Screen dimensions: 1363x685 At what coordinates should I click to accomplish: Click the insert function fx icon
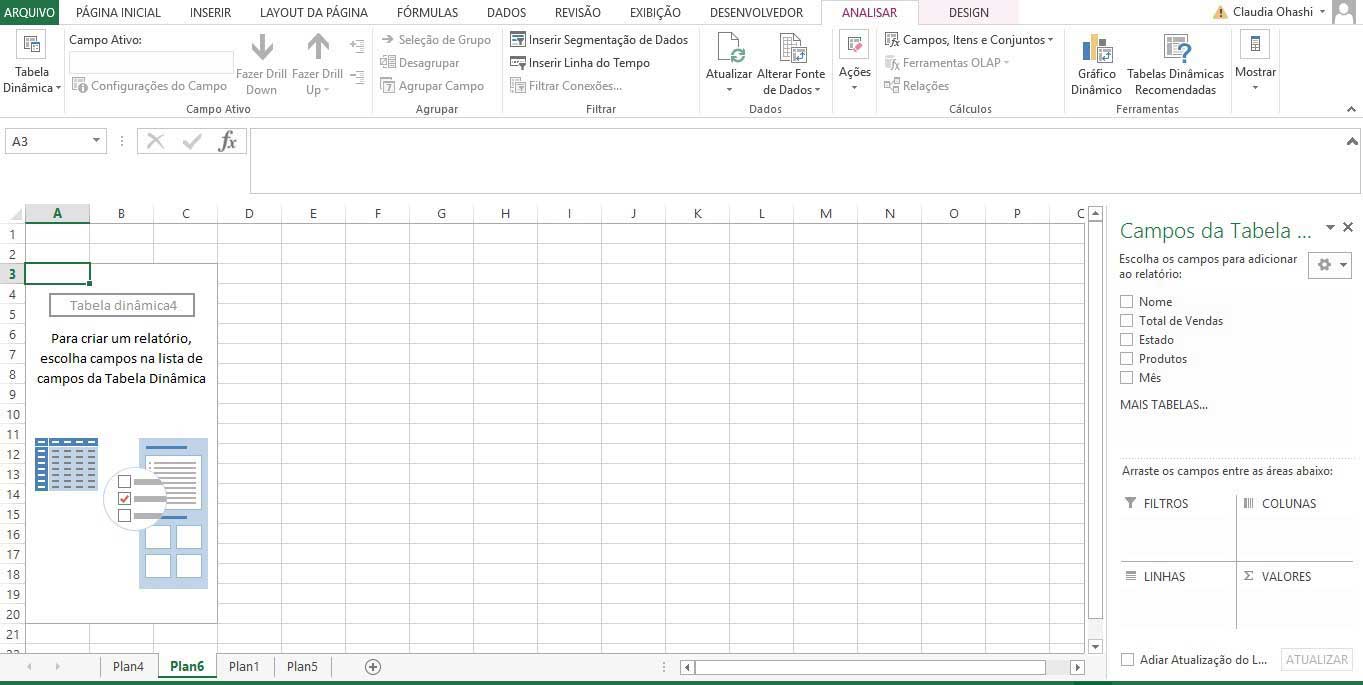click(x=228, y=141)
